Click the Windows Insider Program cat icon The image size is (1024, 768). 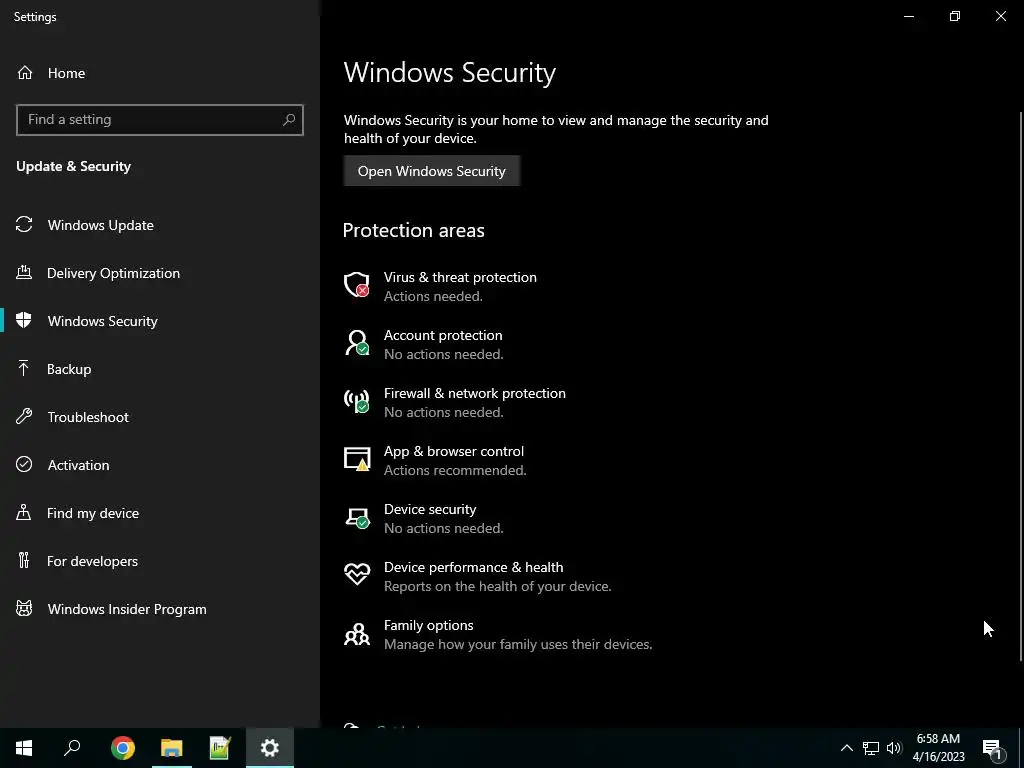(24, 609)
